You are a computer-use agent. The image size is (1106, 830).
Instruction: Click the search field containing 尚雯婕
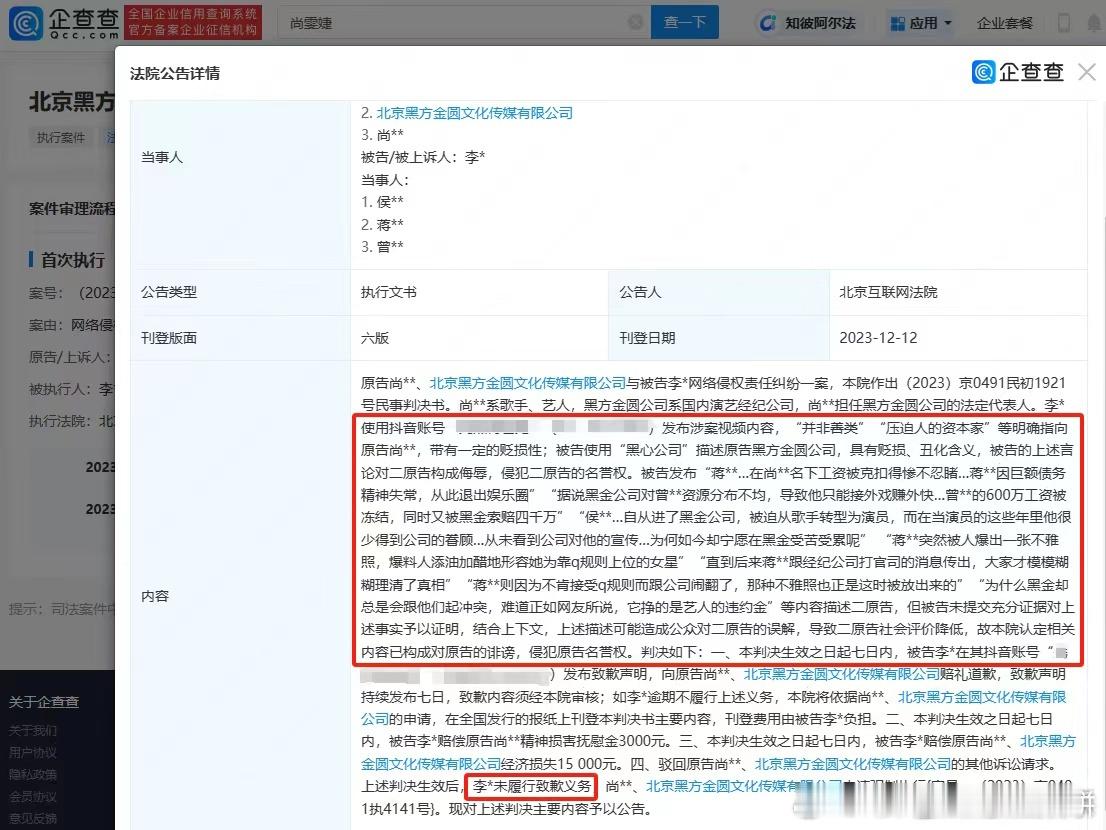[x=463, y=23]
